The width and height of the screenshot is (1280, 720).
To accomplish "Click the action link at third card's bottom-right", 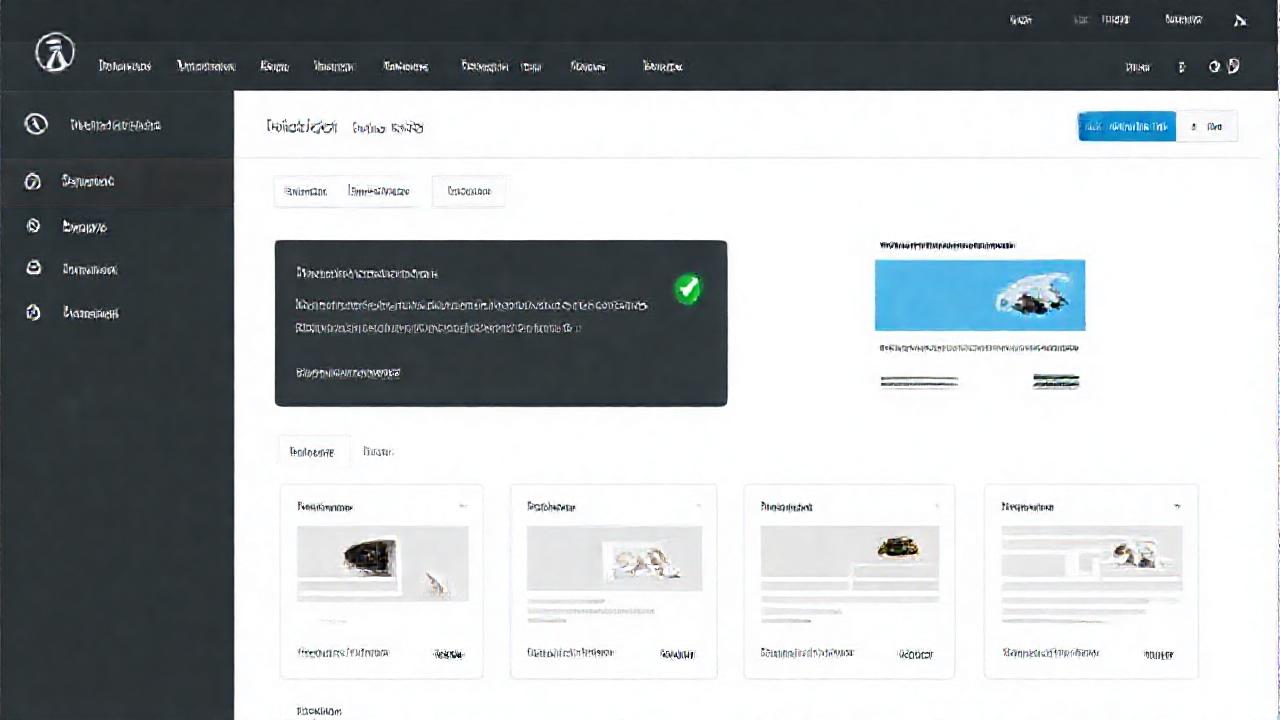I will pyautogui.click(x=915, y=654).
